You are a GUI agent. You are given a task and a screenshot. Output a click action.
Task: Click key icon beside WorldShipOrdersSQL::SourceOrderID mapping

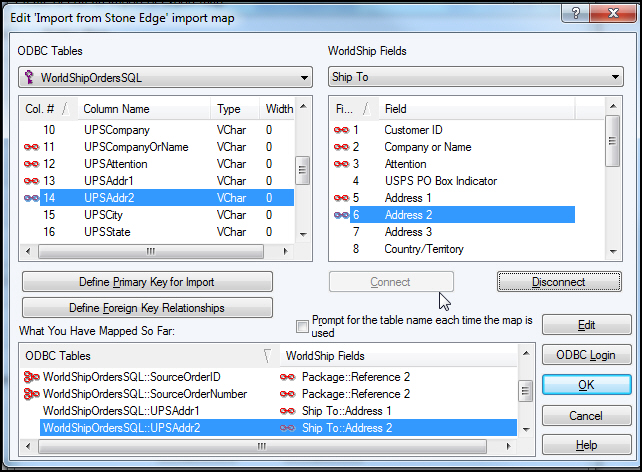[31, 377]
